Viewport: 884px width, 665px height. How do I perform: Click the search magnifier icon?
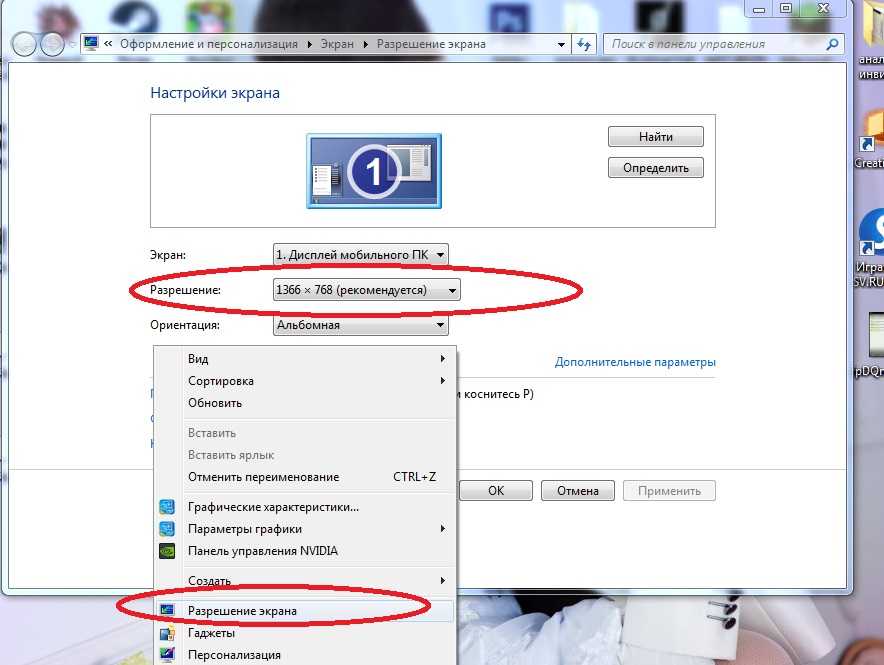(x=832, y=44)
